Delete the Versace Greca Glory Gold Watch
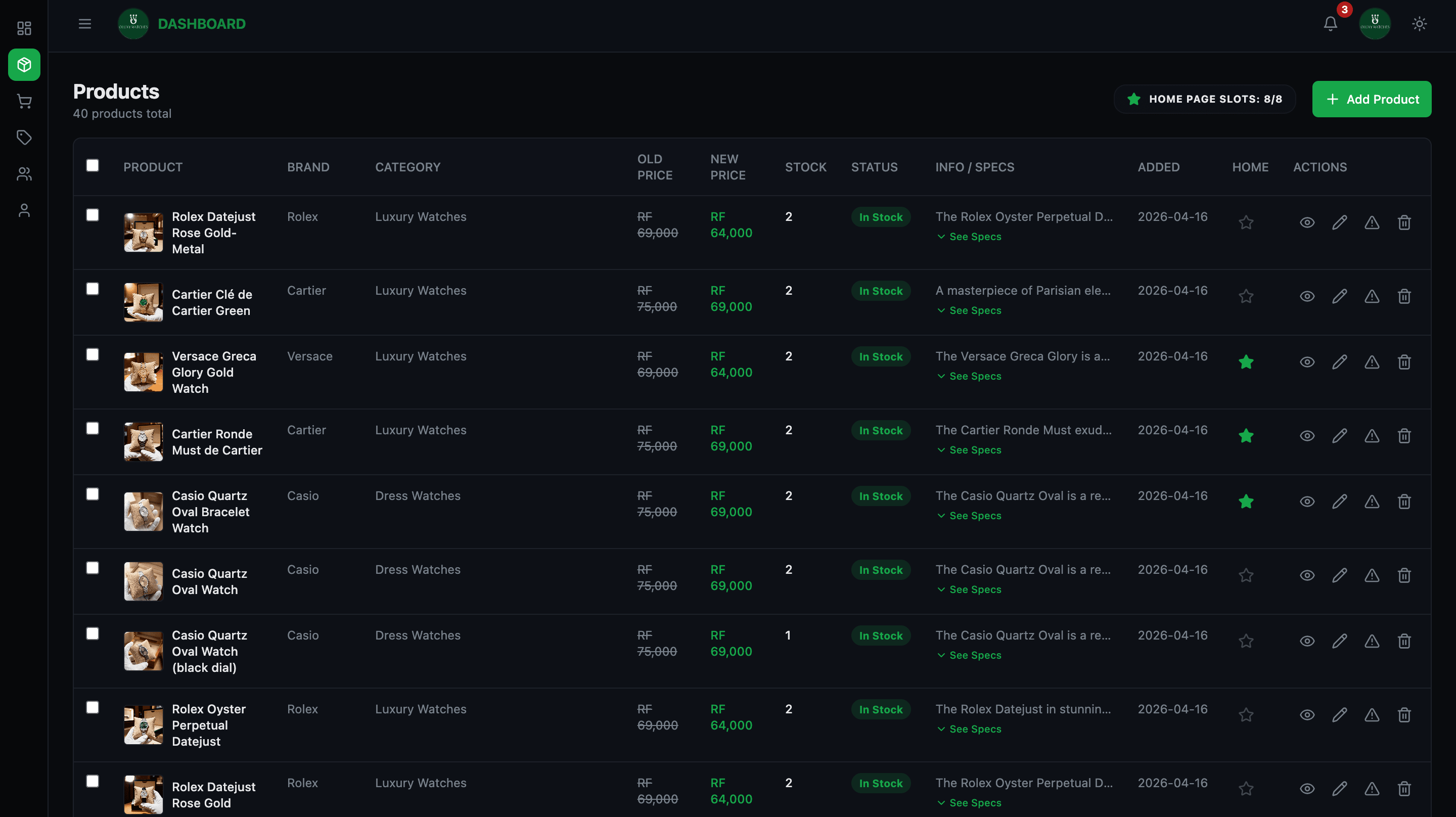The image size is (1456, 817). [1404, 362]
